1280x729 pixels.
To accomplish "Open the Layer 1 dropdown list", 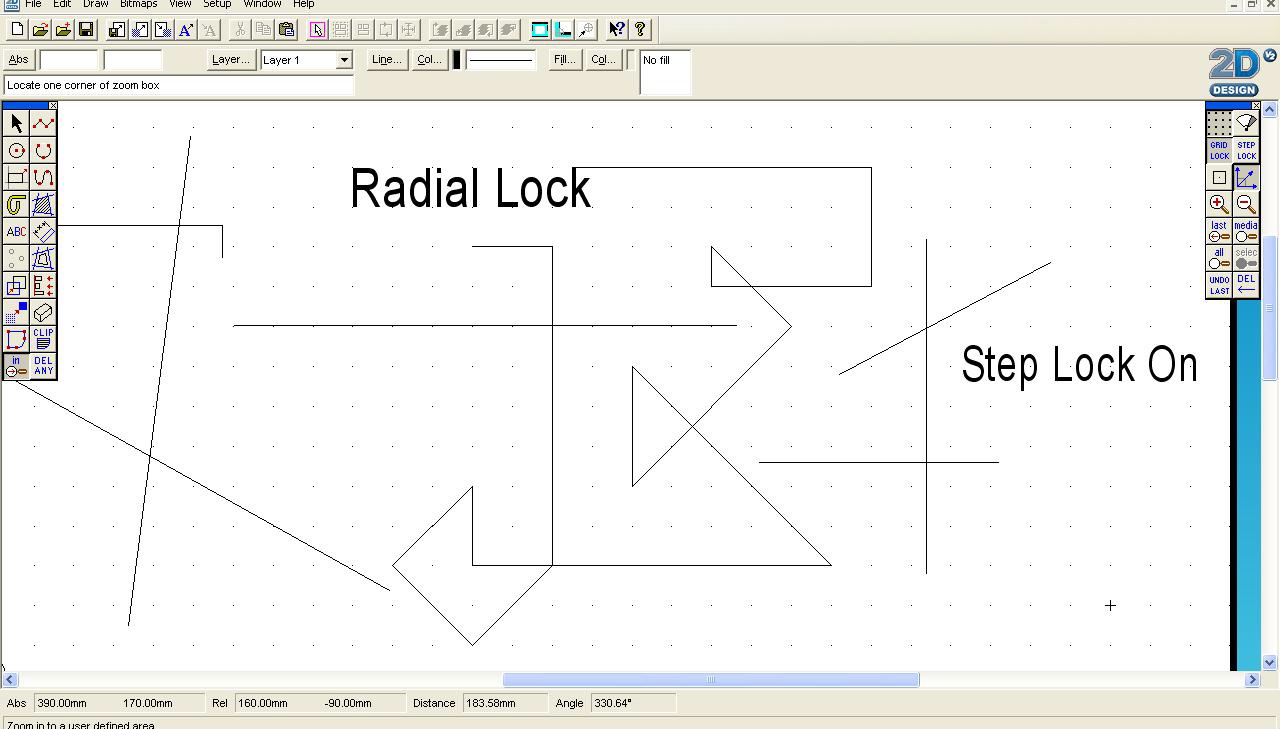I will [344, 60].
